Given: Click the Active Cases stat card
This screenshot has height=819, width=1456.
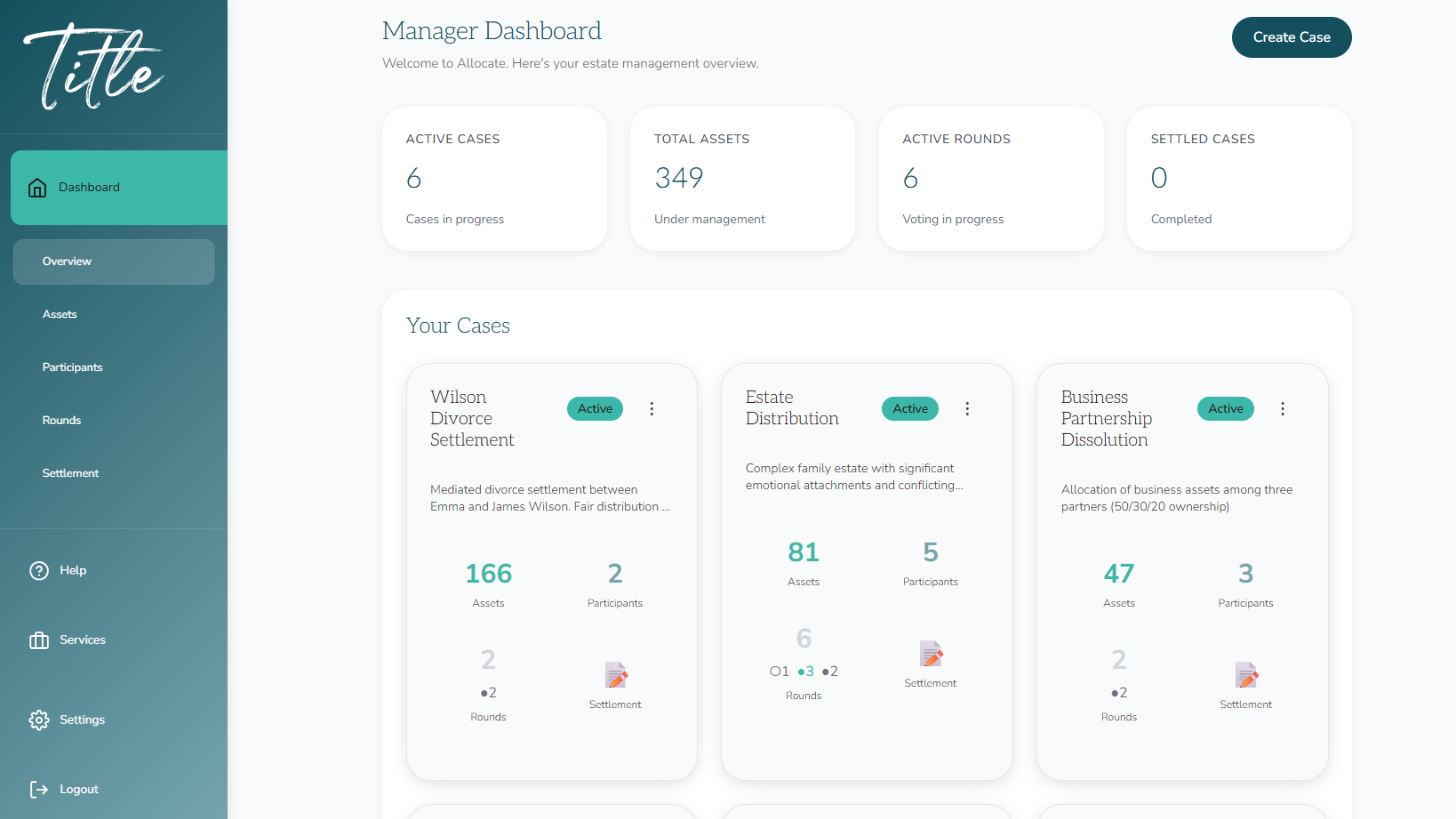Looking at the screenshot, I should pyautogui.click(x=494, y=179).
